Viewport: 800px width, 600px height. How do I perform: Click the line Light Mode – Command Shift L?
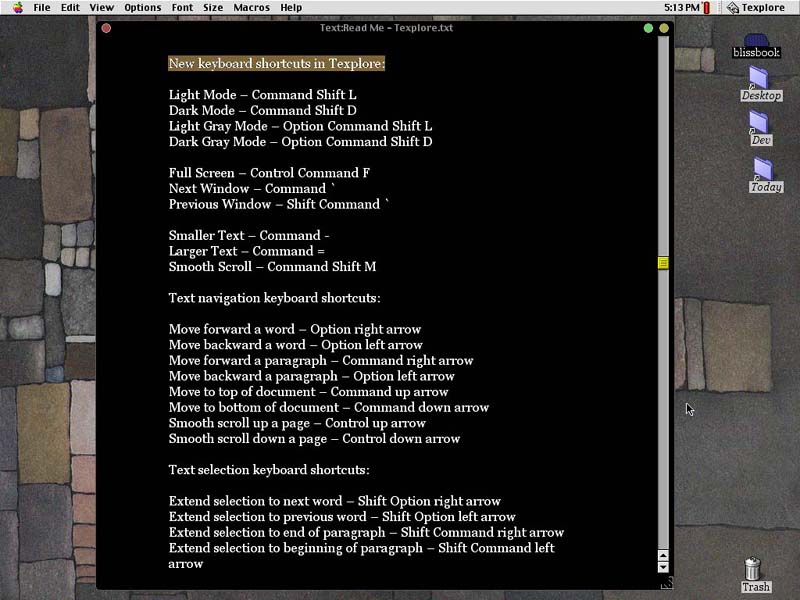(x=263, y=95)
